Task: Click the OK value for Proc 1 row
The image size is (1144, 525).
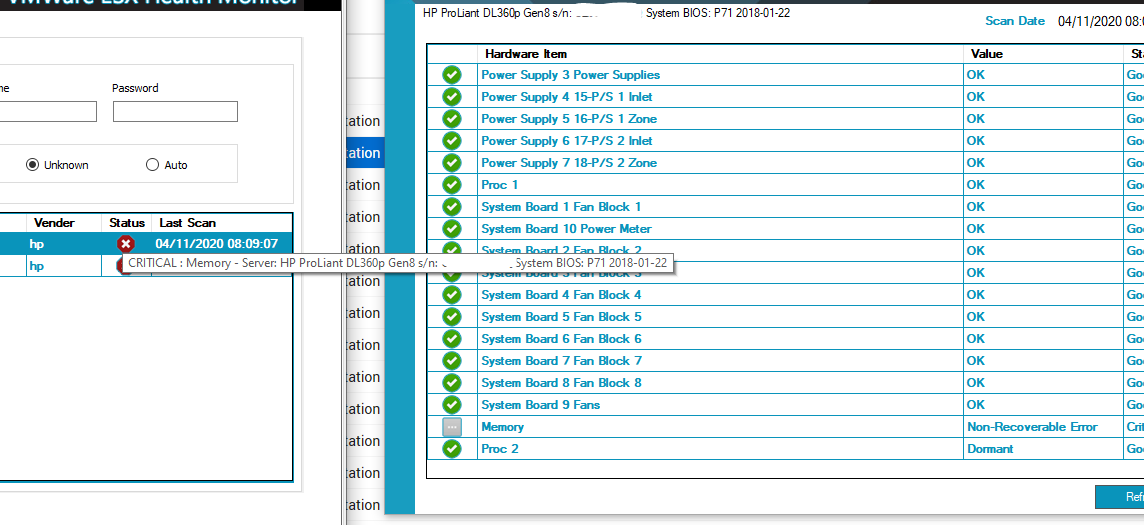Action: click(976, 184)
